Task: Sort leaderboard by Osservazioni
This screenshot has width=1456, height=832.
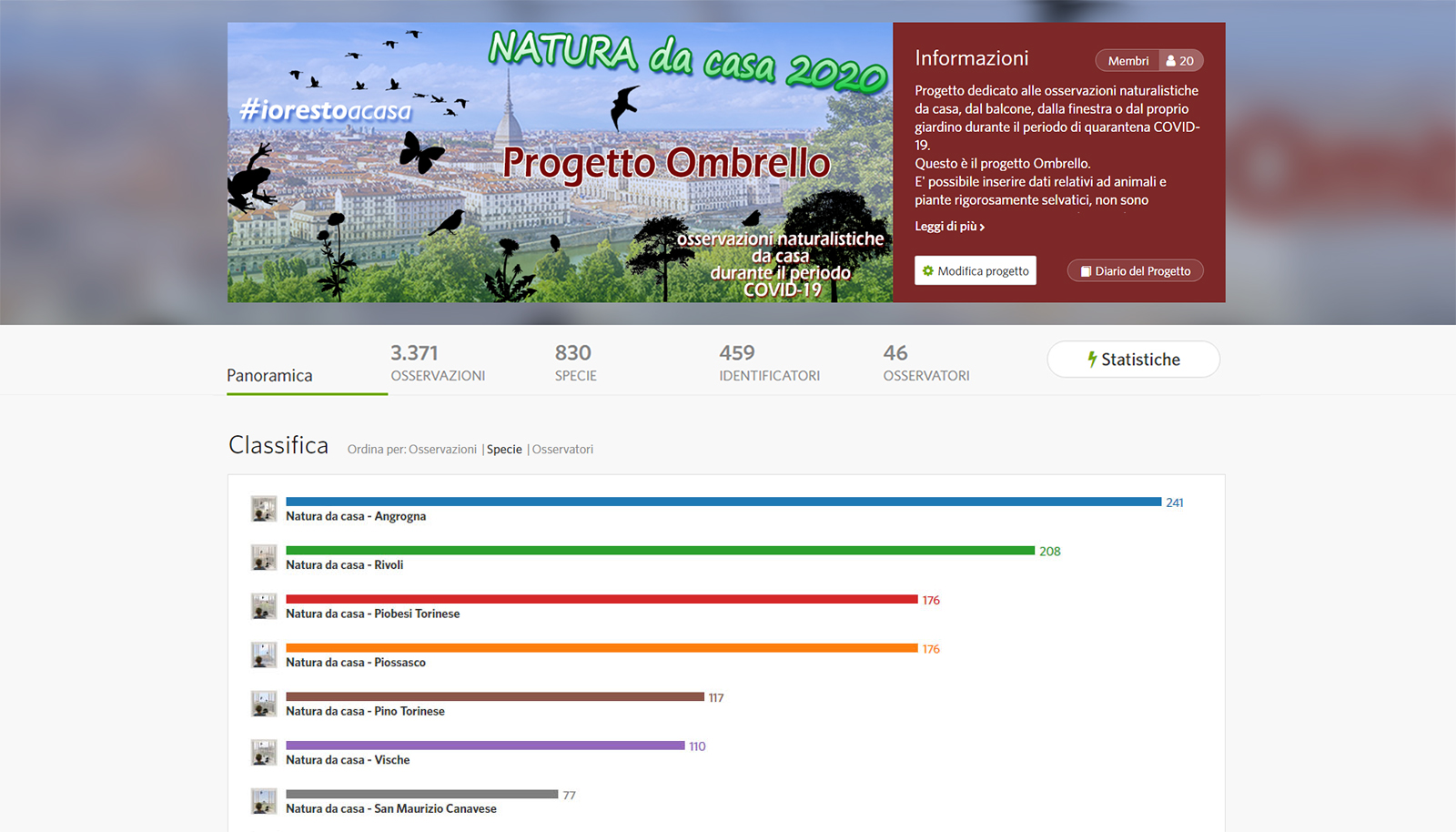Action: click(x=442, y=450)
